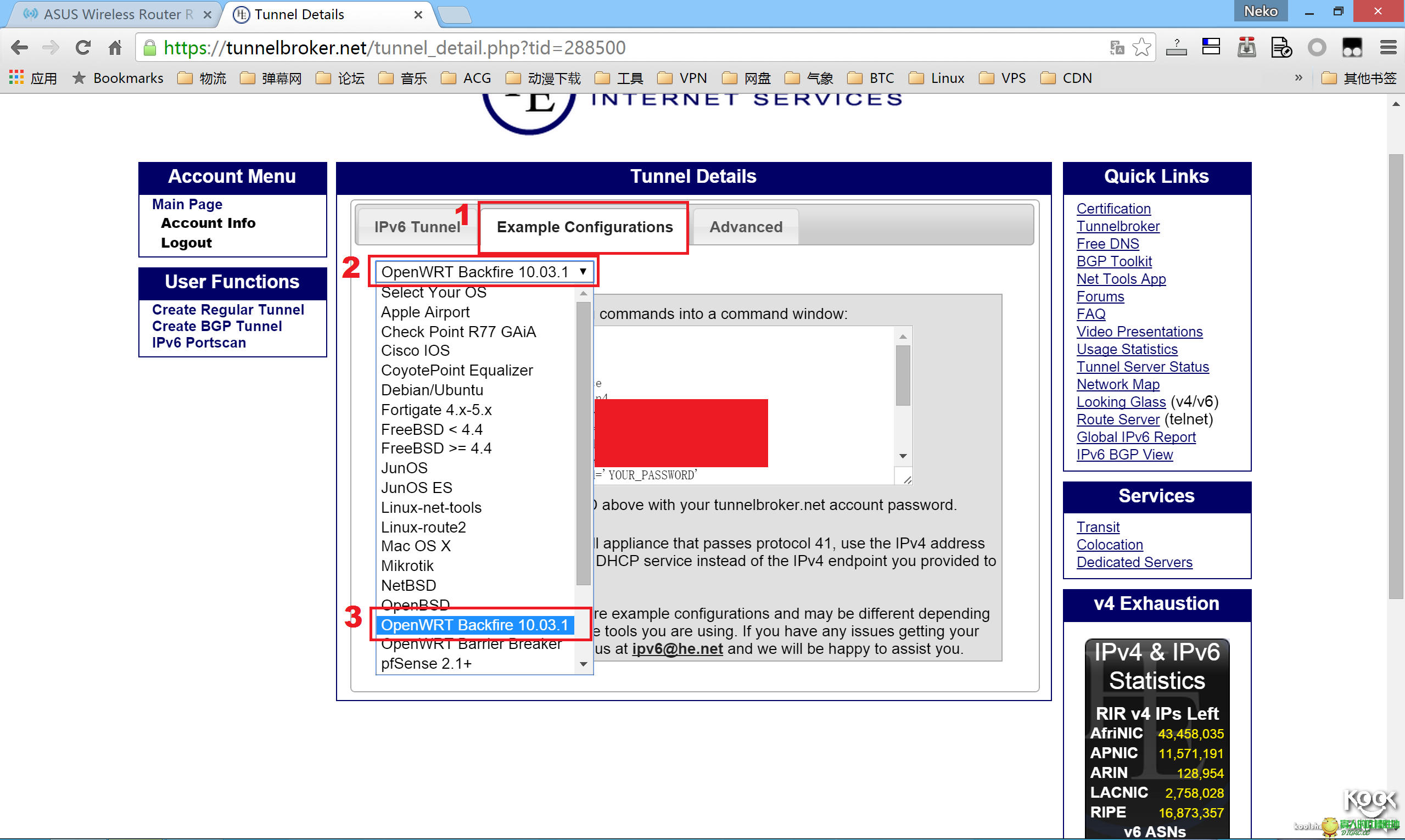The width and height of the screenshot is (1405, 840).
Task: Click the round gray extension icon
Action: (1317, 48)
